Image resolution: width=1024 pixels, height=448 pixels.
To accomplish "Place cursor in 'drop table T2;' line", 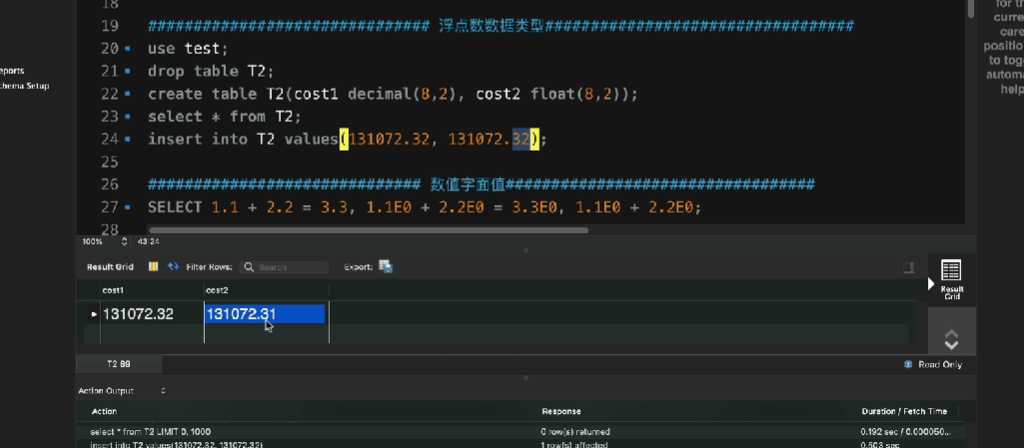I will point(211,71).
